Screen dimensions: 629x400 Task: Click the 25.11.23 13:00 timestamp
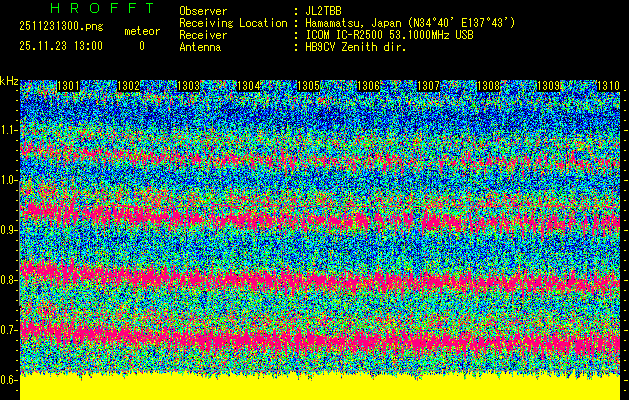61,46
